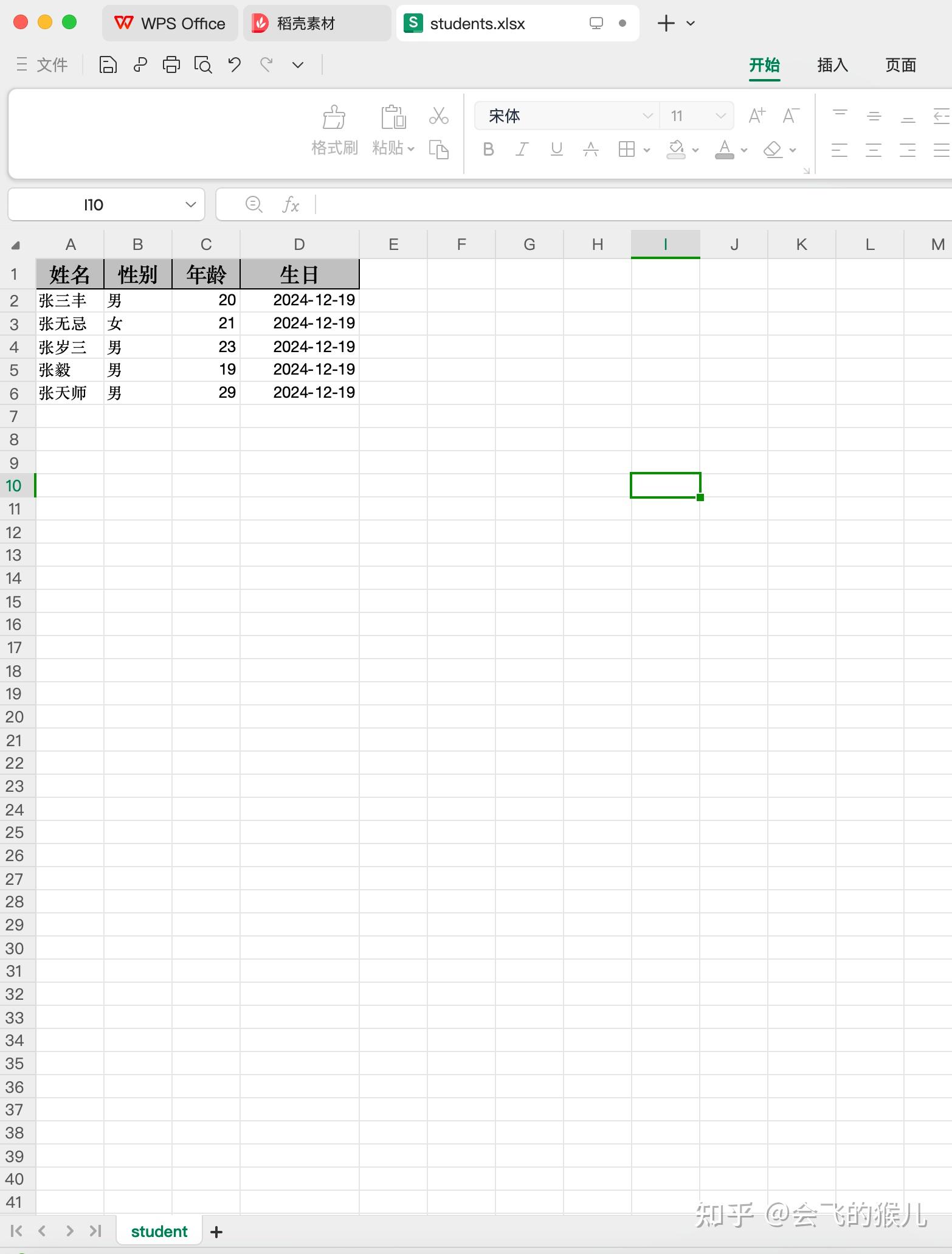
Task: Align text Left in cell
Action: (840, 150)
